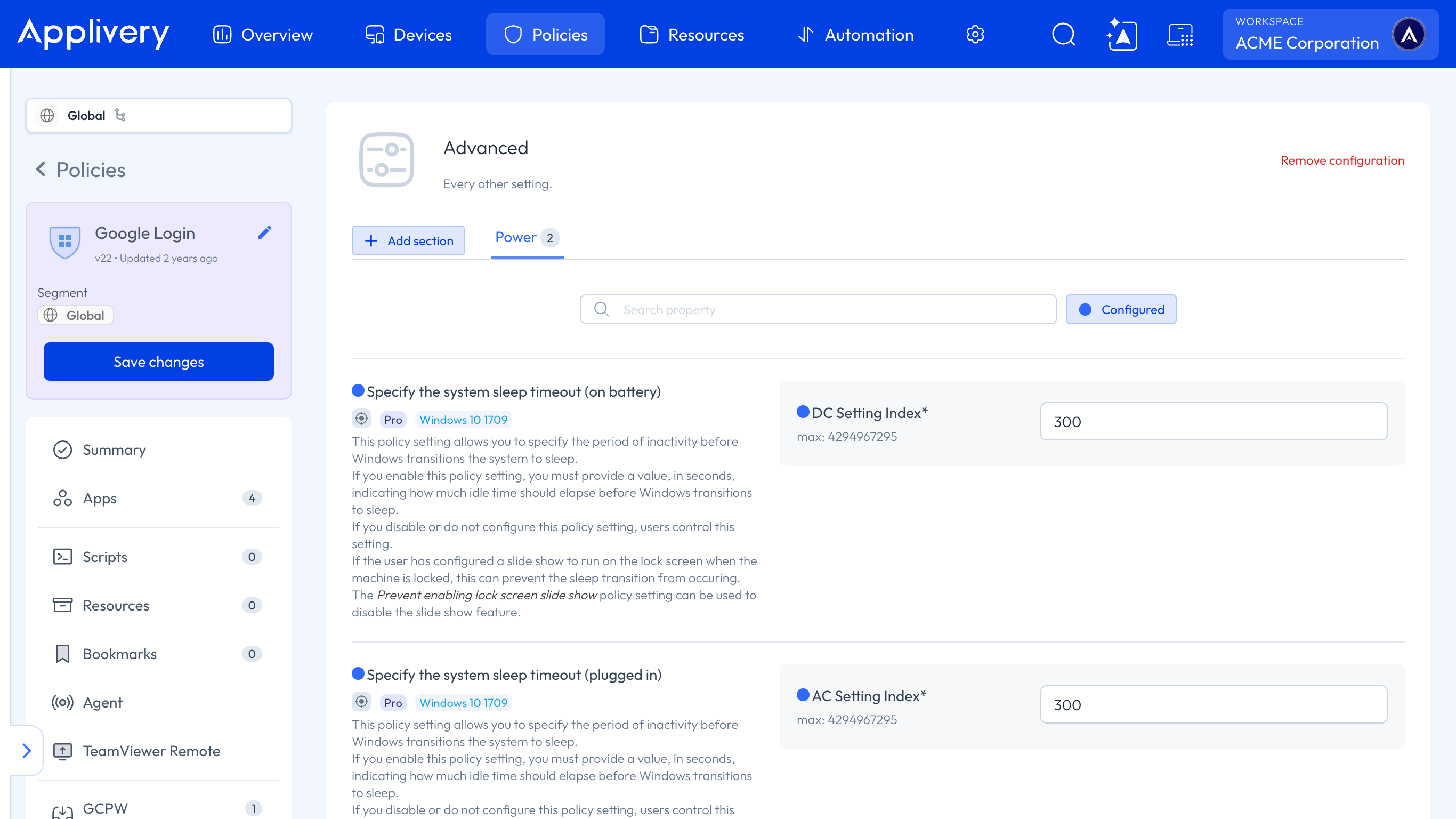
Task: Open the Global segment selector
Action: 159,115
